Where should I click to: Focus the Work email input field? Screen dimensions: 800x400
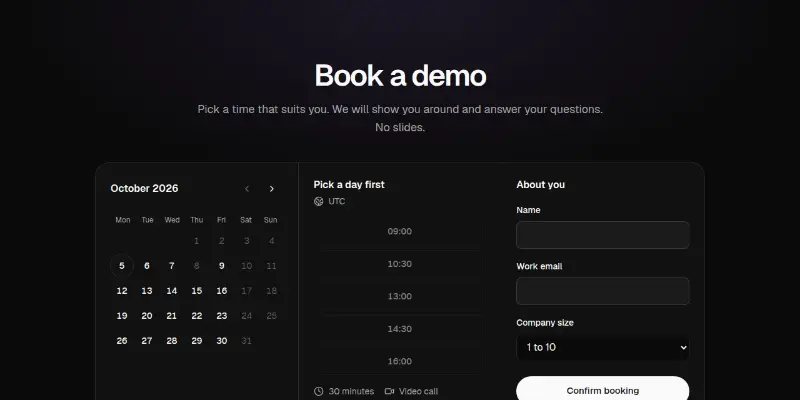[603, 291]
